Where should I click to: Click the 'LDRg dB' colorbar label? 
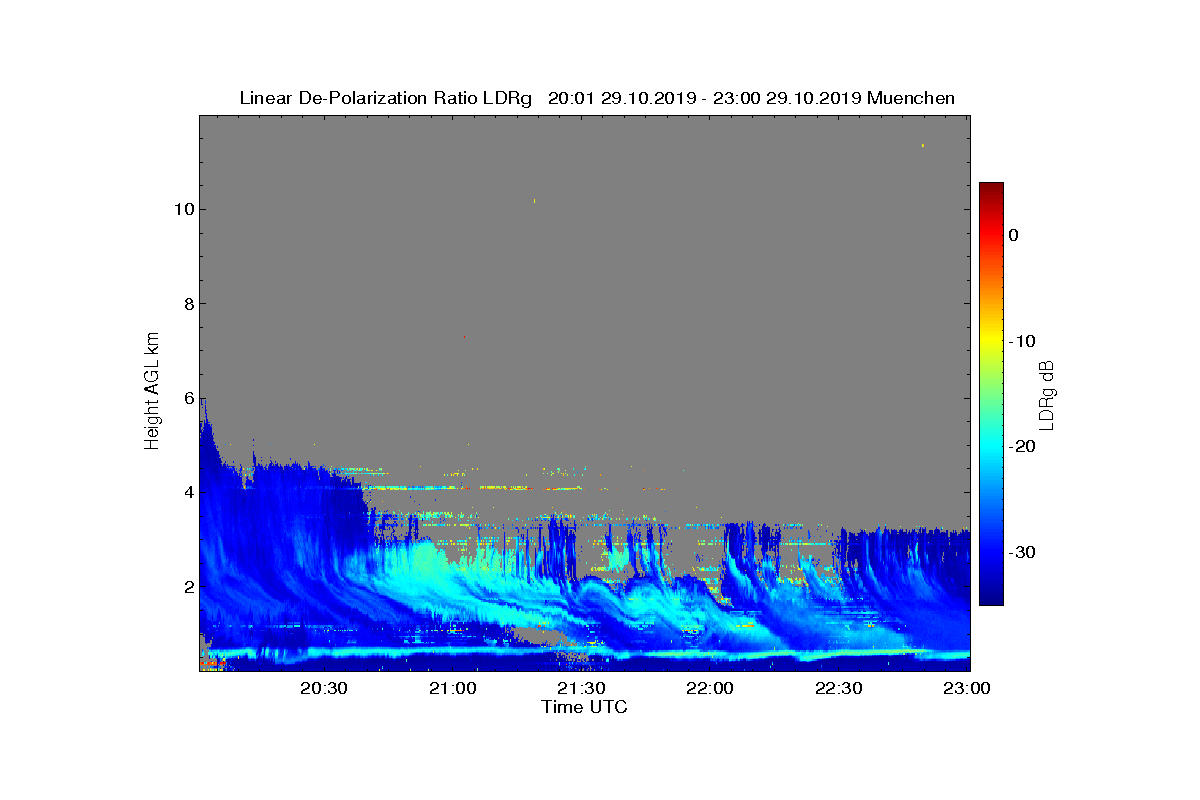(1047, 394)
